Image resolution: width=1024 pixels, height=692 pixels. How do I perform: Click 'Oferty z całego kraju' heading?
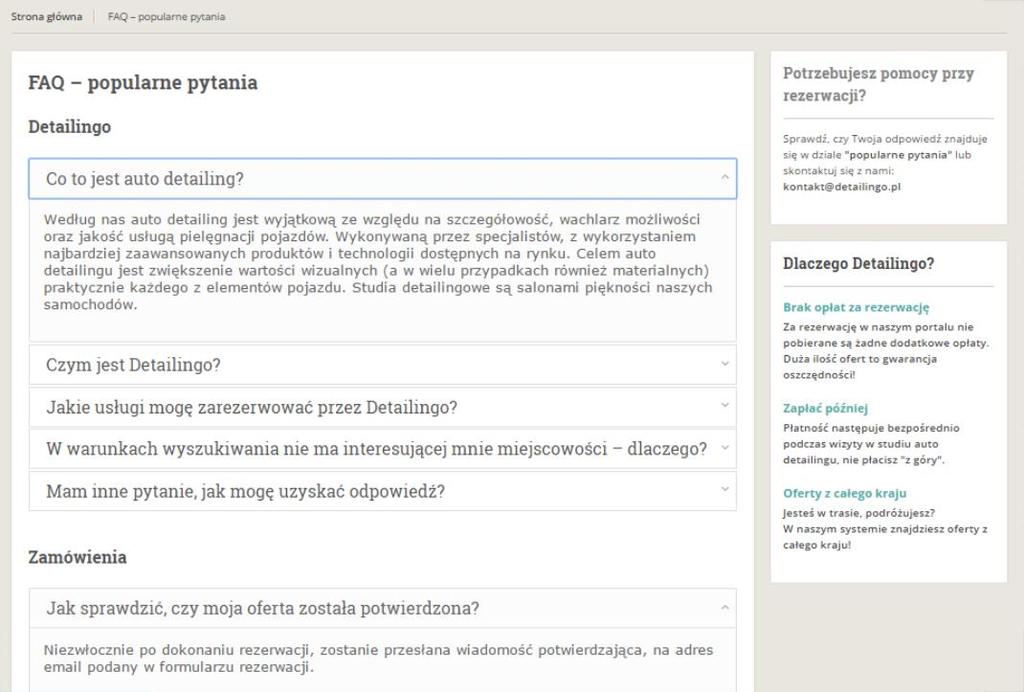point(844,494)
